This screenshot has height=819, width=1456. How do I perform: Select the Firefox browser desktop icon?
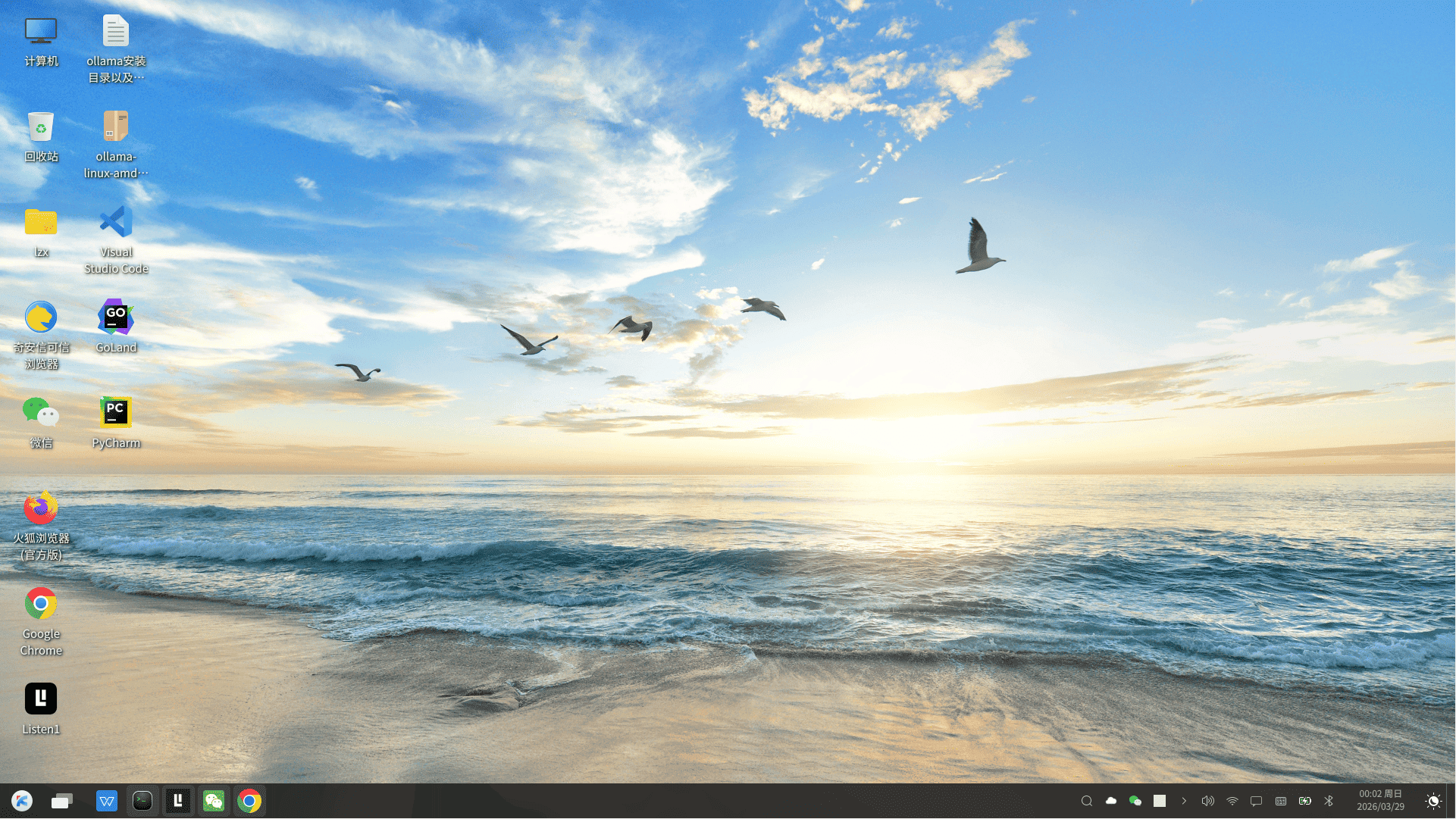click(x=41, y=508)
